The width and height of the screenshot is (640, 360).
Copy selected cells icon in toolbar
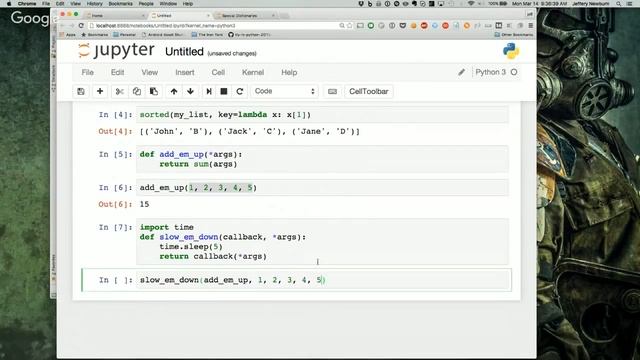tap(137, 91)
